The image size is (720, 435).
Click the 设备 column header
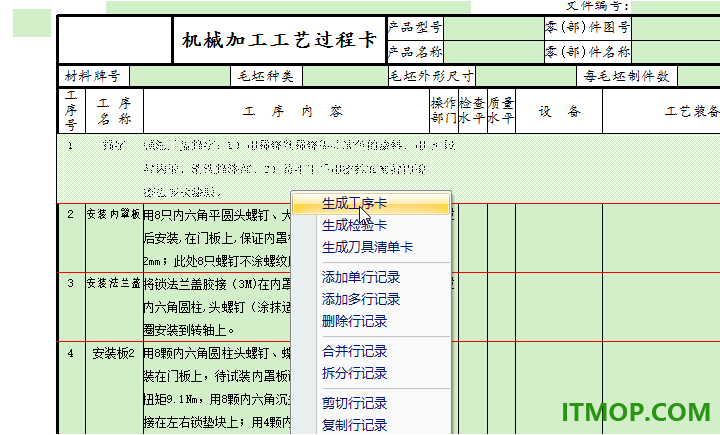point(559,111)
